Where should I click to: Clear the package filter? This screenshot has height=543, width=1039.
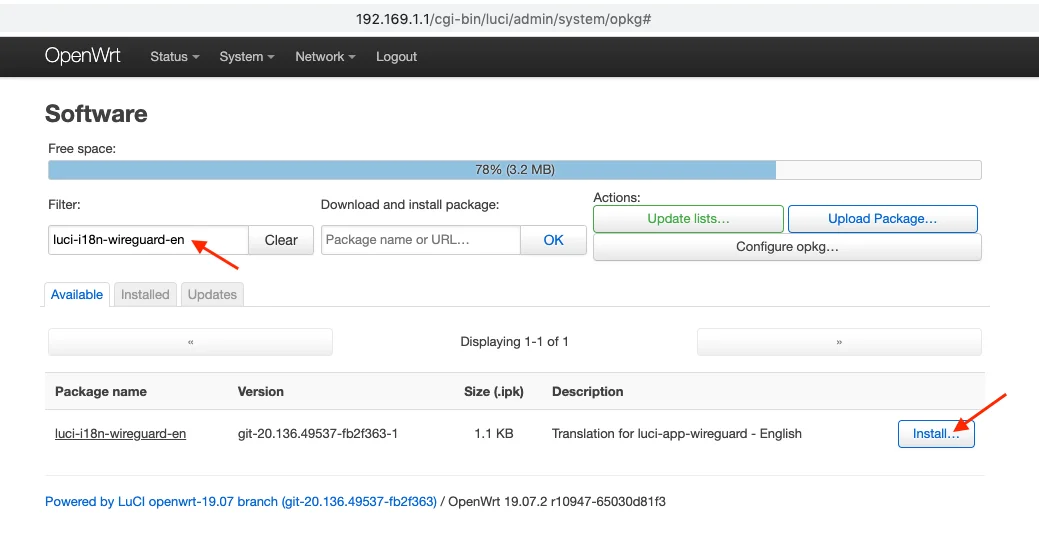281,240
